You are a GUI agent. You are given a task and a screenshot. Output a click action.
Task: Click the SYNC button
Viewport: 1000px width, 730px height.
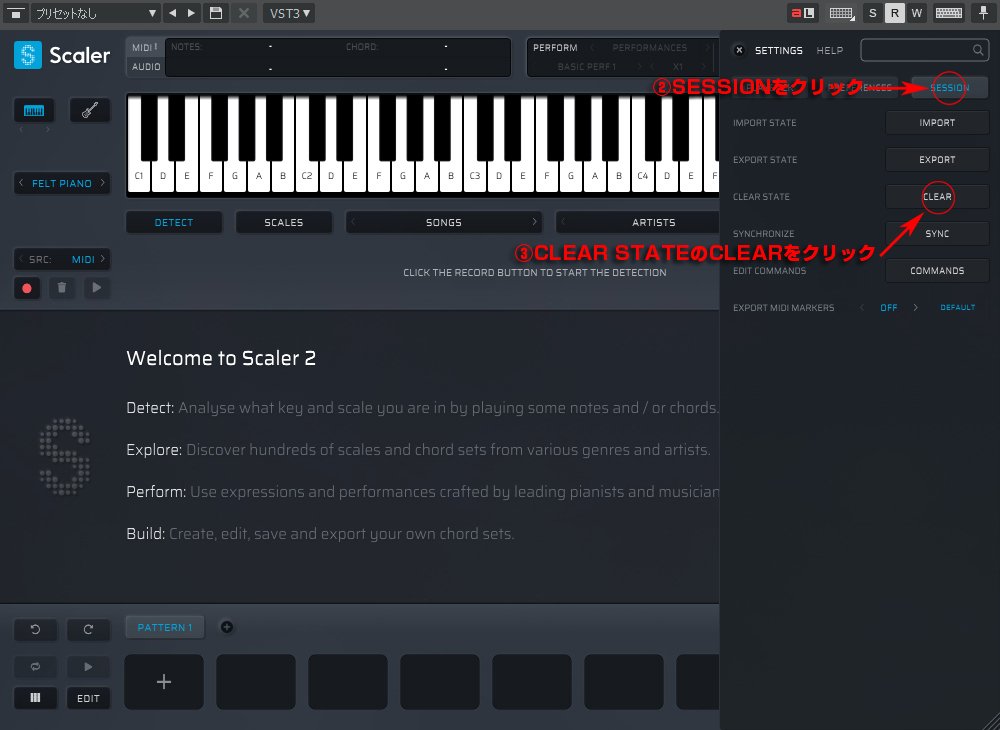937,233
